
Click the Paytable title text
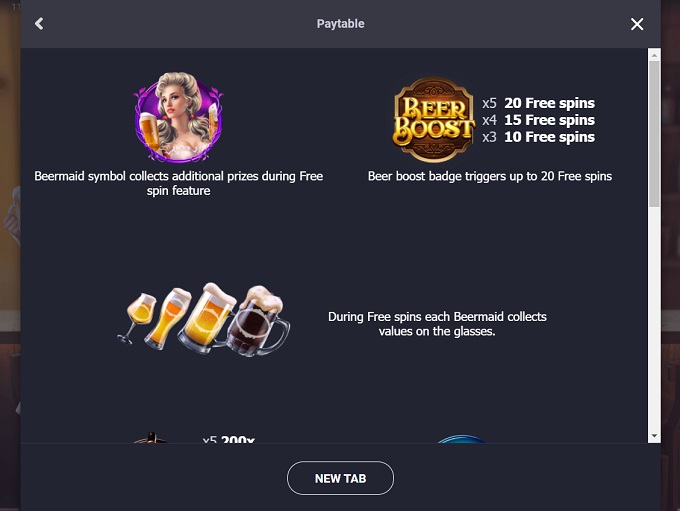point(340,24)
